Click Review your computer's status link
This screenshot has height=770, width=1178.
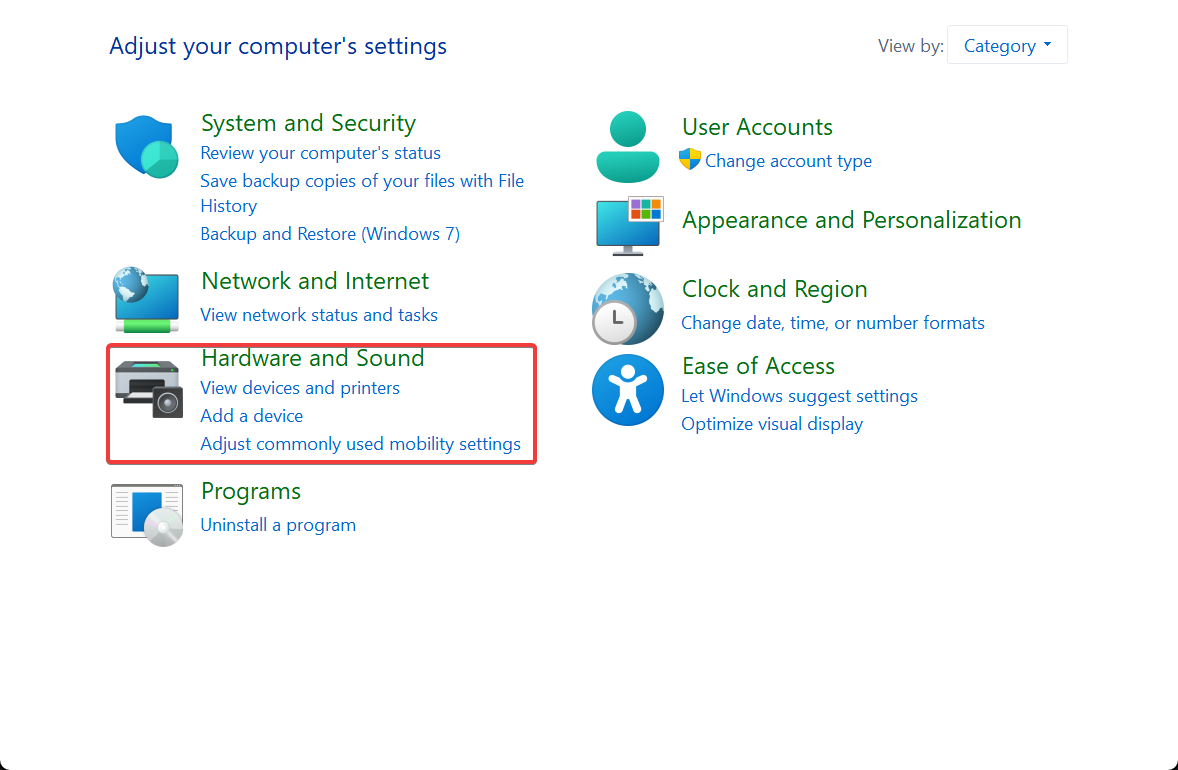320,152
